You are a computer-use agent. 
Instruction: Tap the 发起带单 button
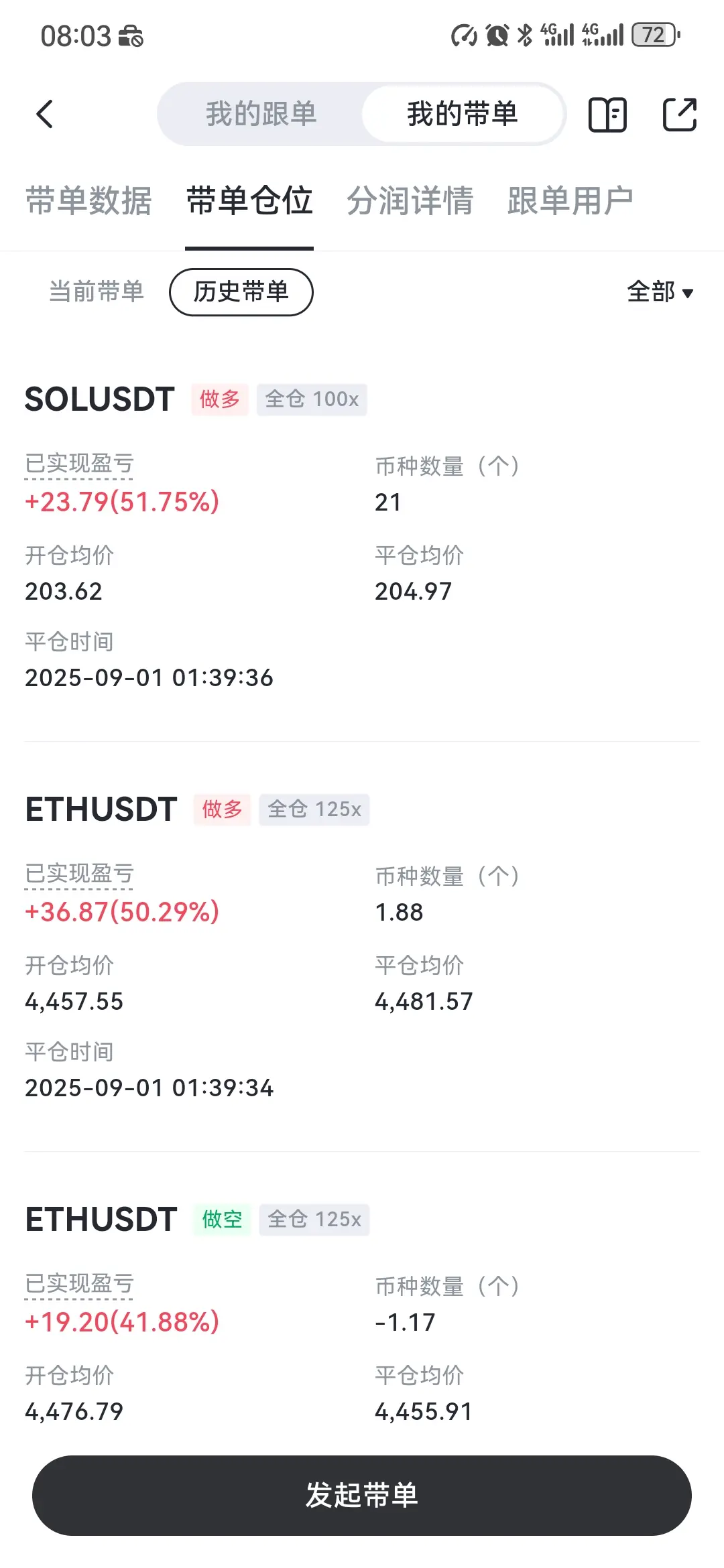(362, 1495)
